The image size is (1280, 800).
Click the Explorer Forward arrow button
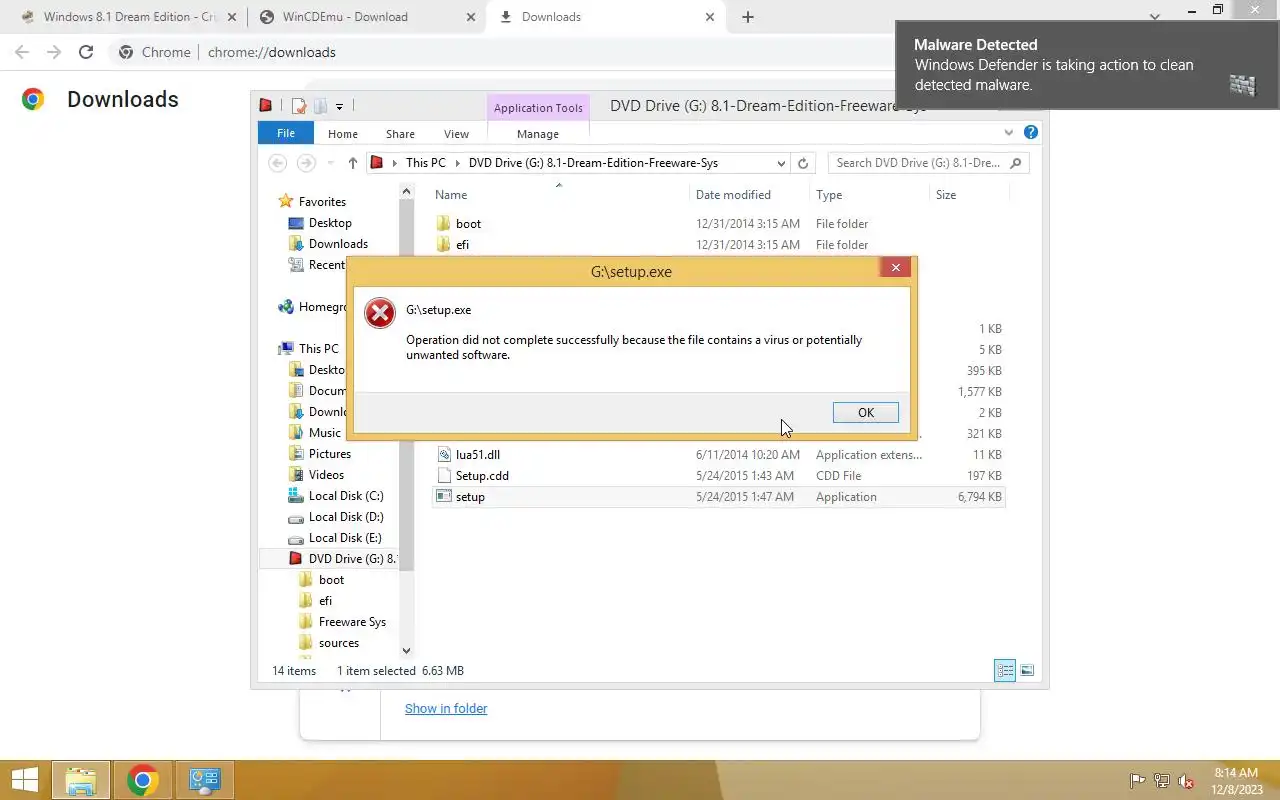pos(306,163)
